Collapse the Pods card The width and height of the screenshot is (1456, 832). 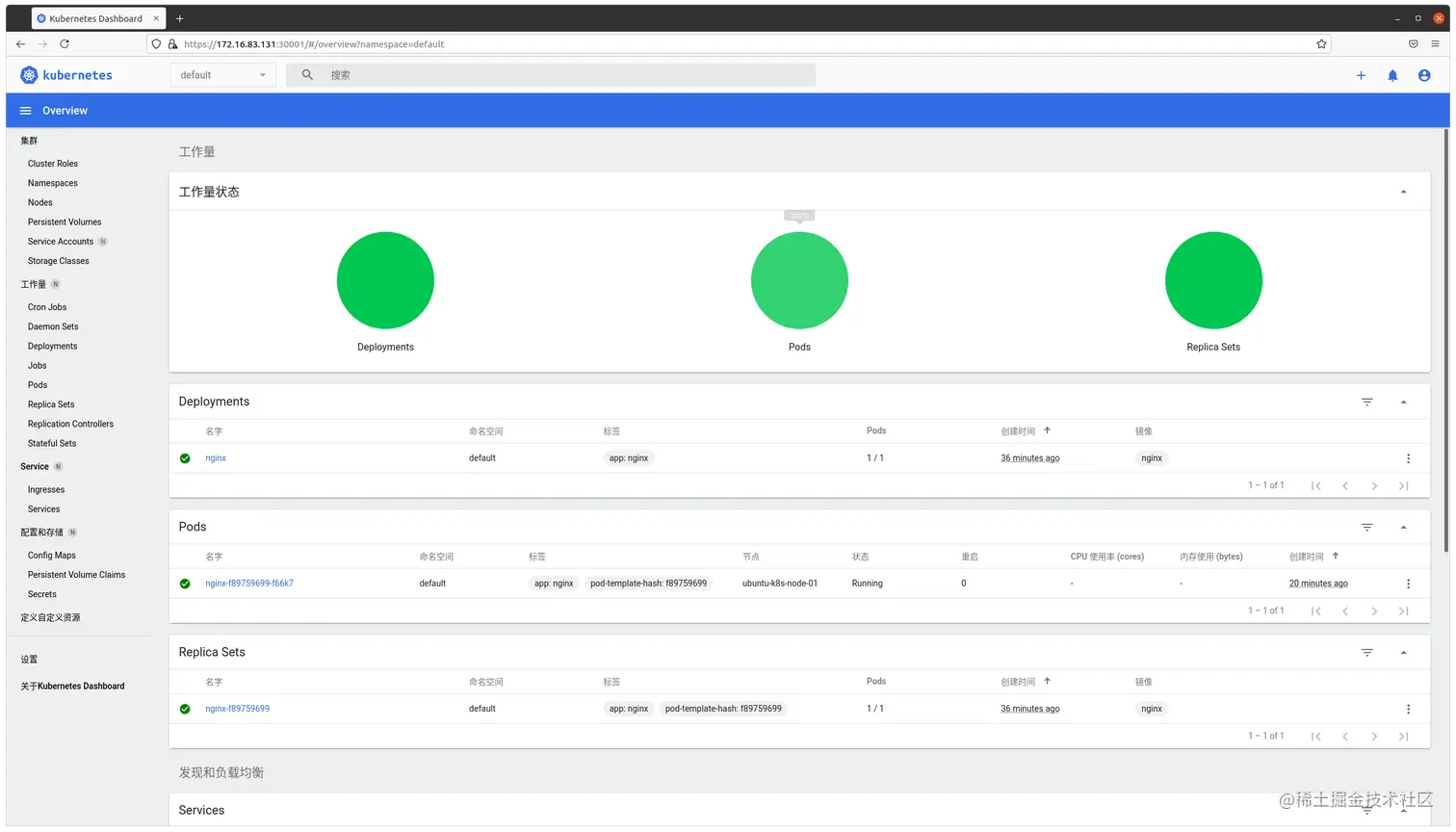[1403, 527]
